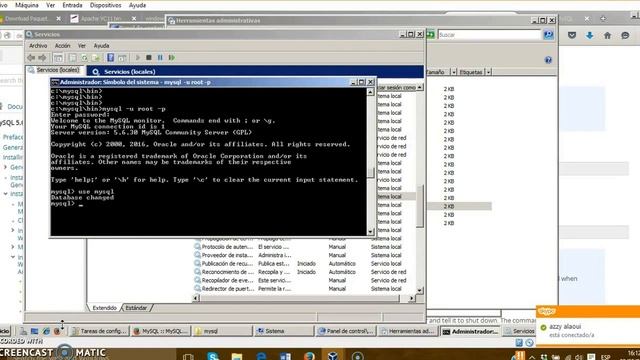This screenshot has width=640, height=360.
Task: Click the Firefox icon in the host taskbar
Action: 309,356
